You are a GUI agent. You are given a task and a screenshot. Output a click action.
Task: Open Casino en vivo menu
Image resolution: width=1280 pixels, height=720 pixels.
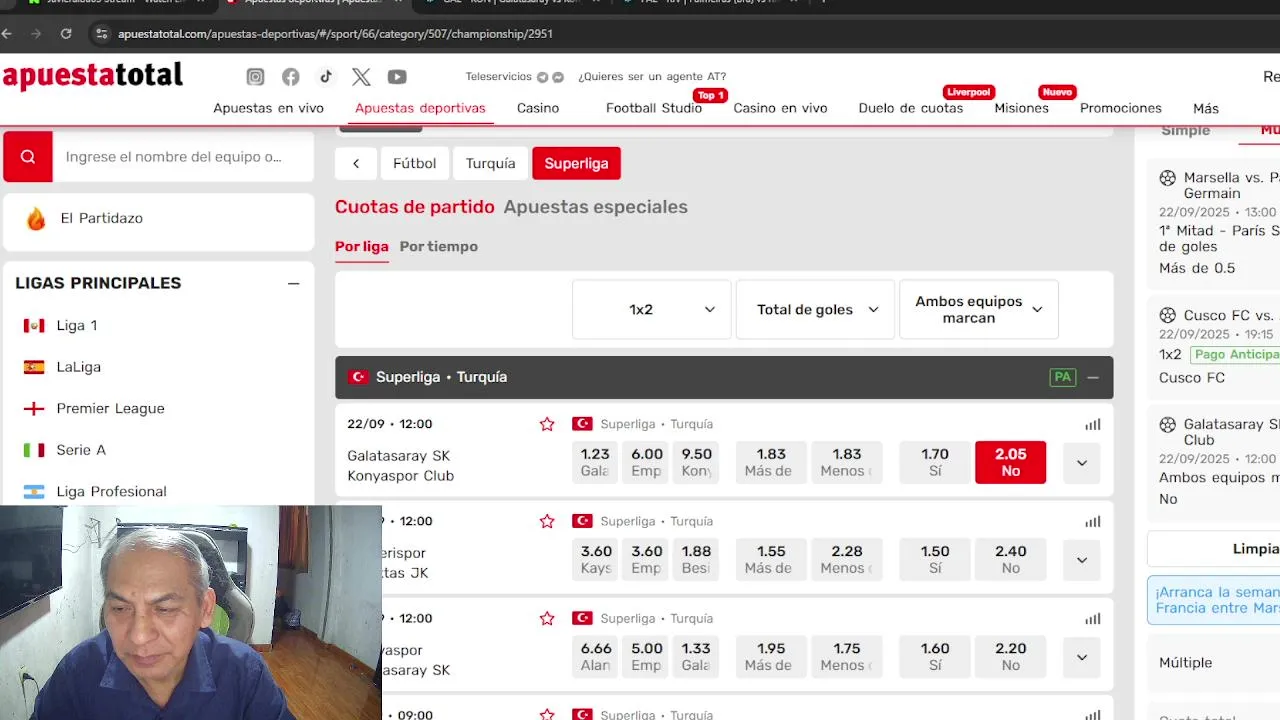[x=780, y=108]
